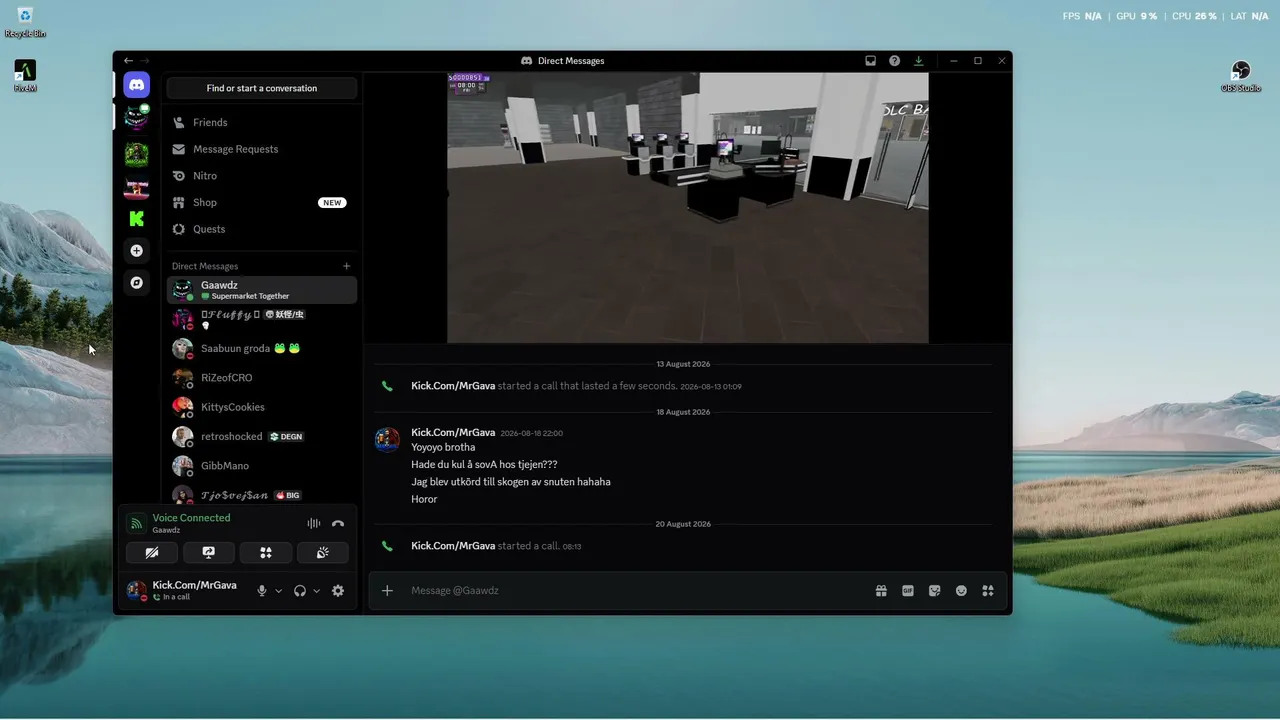Open the Recycle Bin desktop icon
1280x720 pixels.
coord(25,22)
